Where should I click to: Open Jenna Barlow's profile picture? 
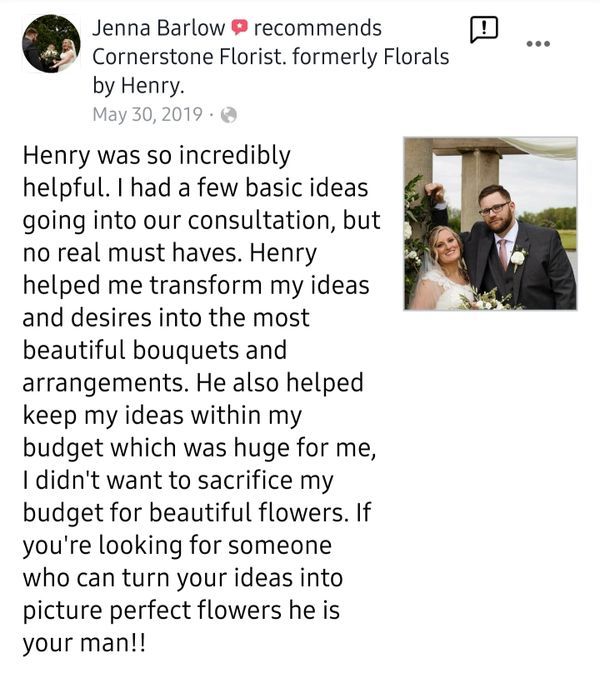pos(50,44)
